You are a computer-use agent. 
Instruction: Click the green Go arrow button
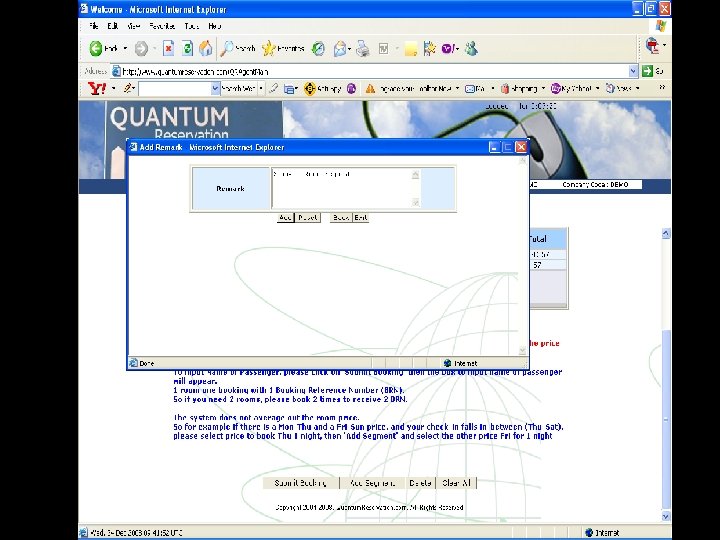(x=647, y=71)
